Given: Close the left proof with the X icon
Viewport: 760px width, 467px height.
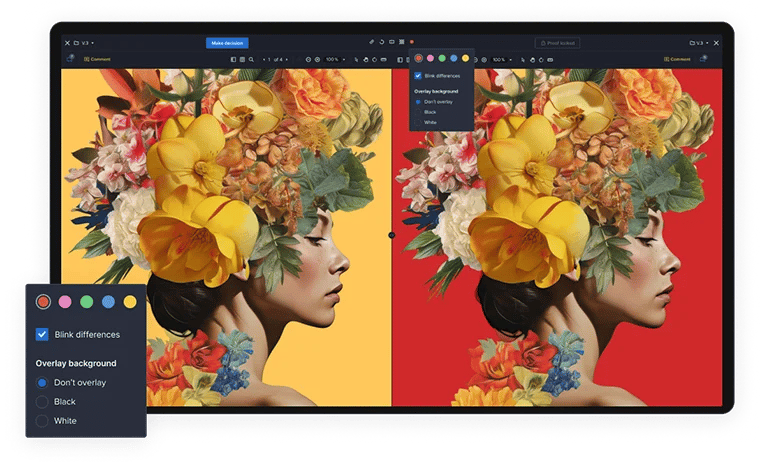Looking at the screenshot, I should click(x=67, y=43).
